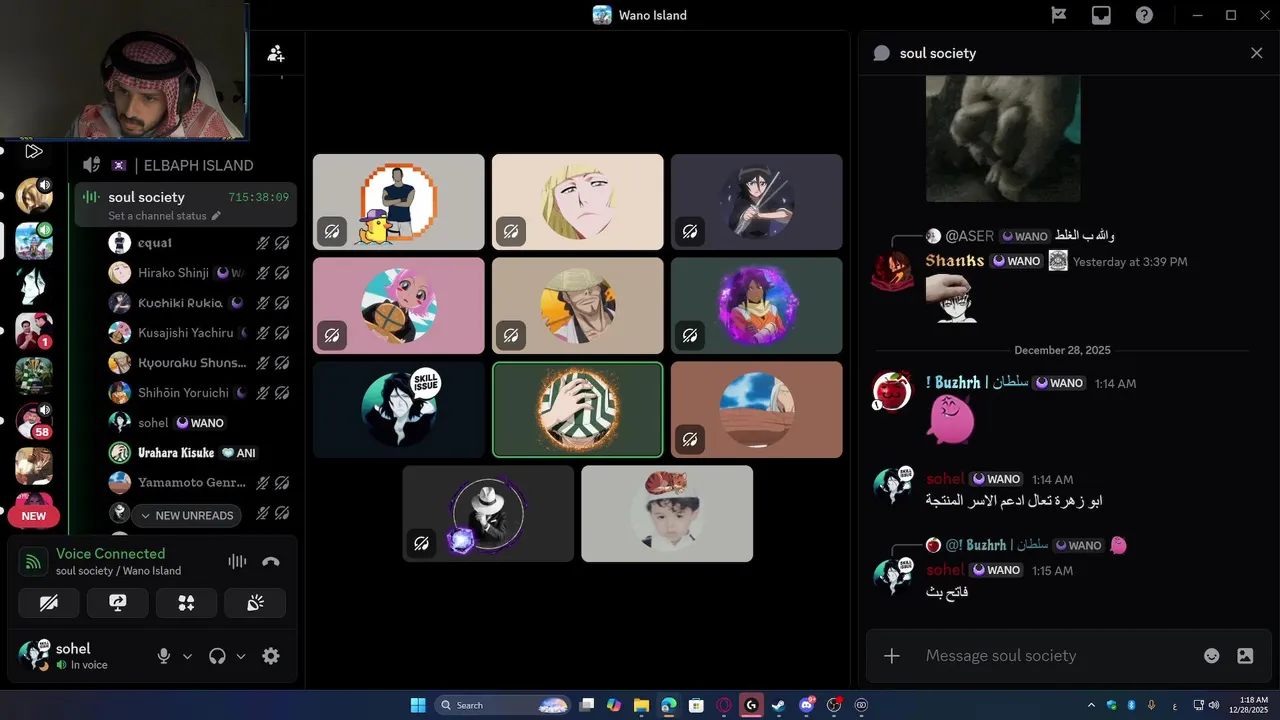The height and width of the screenshot is (720, 1280).
Task: Open sohel username at 1:15 AM
Action: coord(945,570)
